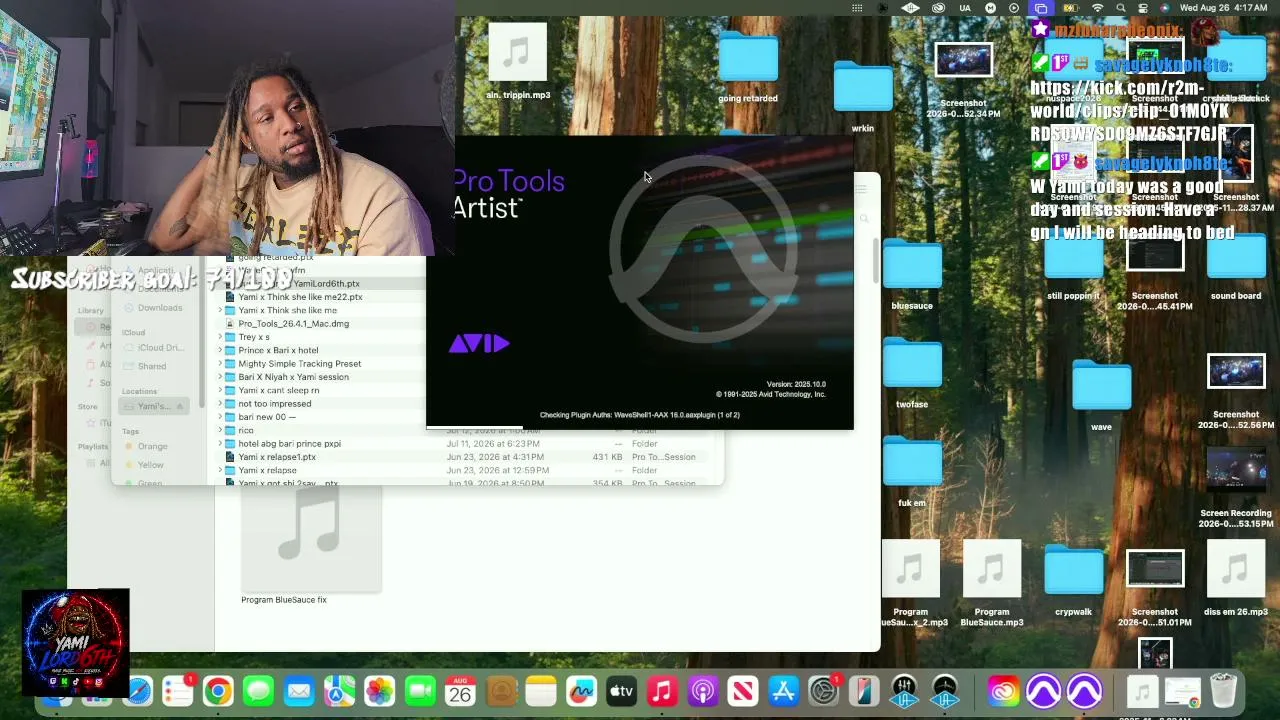Open Messages in the dock

click(258, 691)
